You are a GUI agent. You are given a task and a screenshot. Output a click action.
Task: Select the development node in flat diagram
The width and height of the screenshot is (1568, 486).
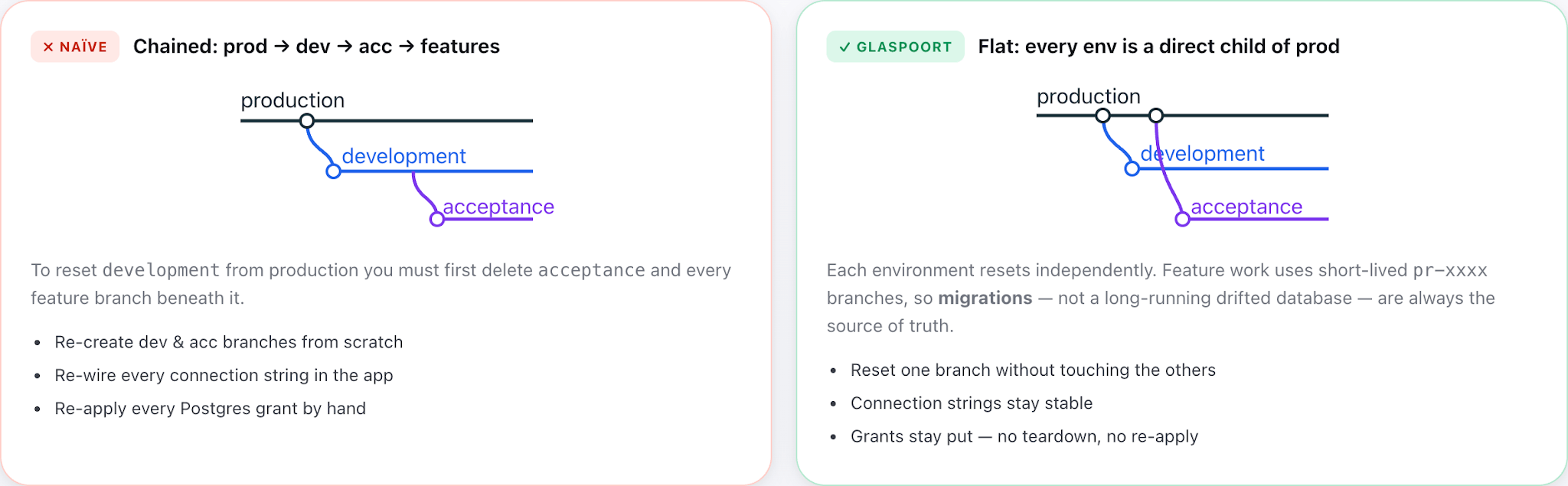[x=1132, y=168]
